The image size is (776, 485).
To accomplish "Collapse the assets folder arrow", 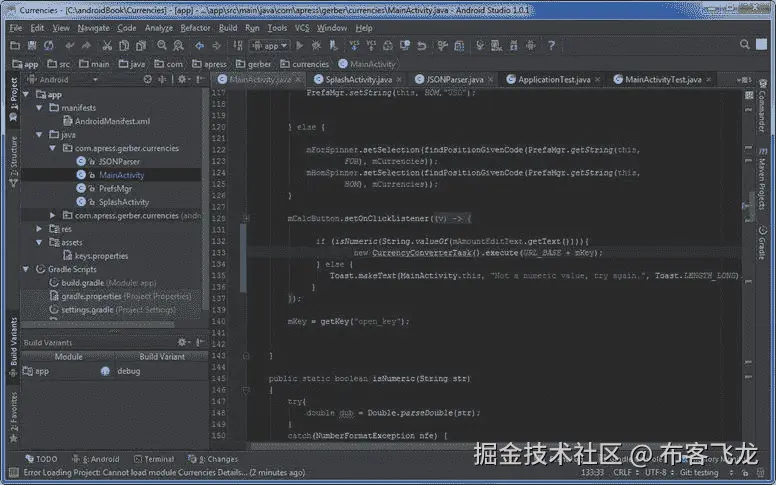I will [x=39, y=242].
